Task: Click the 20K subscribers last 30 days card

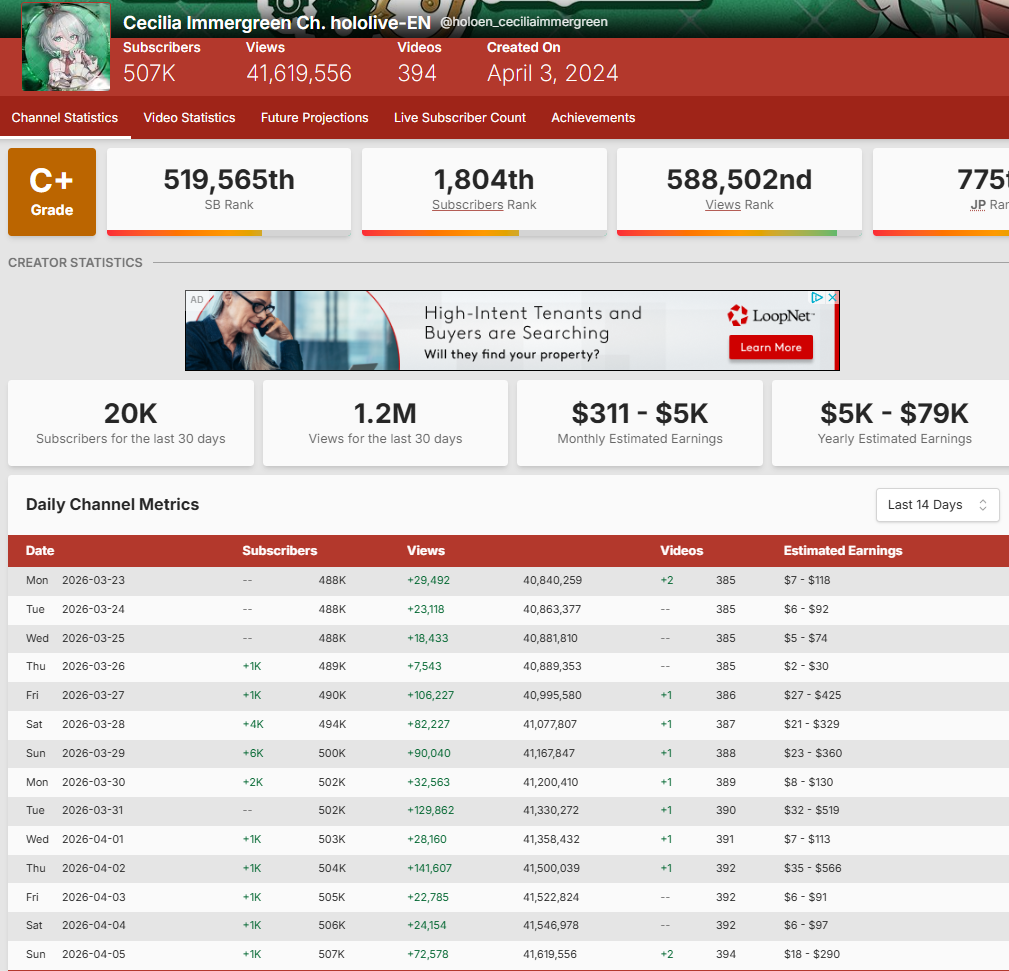Action: coord(131,423)
